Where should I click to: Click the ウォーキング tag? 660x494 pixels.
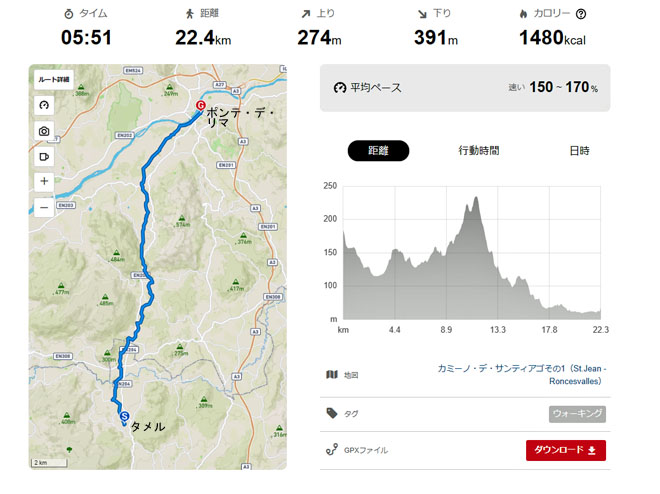(577, 414)
